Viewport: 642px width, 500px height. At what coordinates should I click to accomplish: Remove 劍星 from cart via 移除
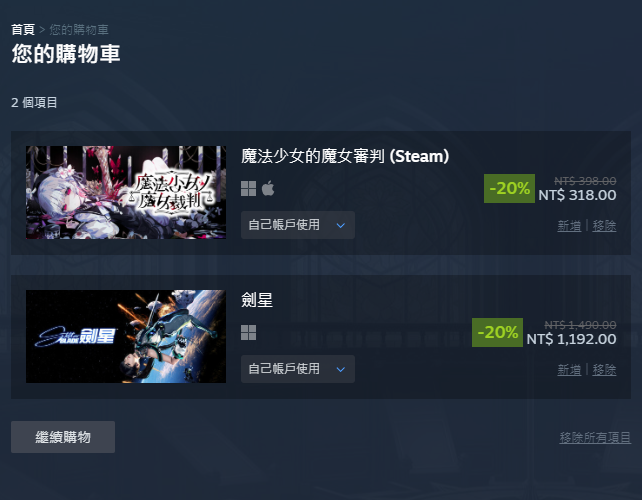pos(604,369)
